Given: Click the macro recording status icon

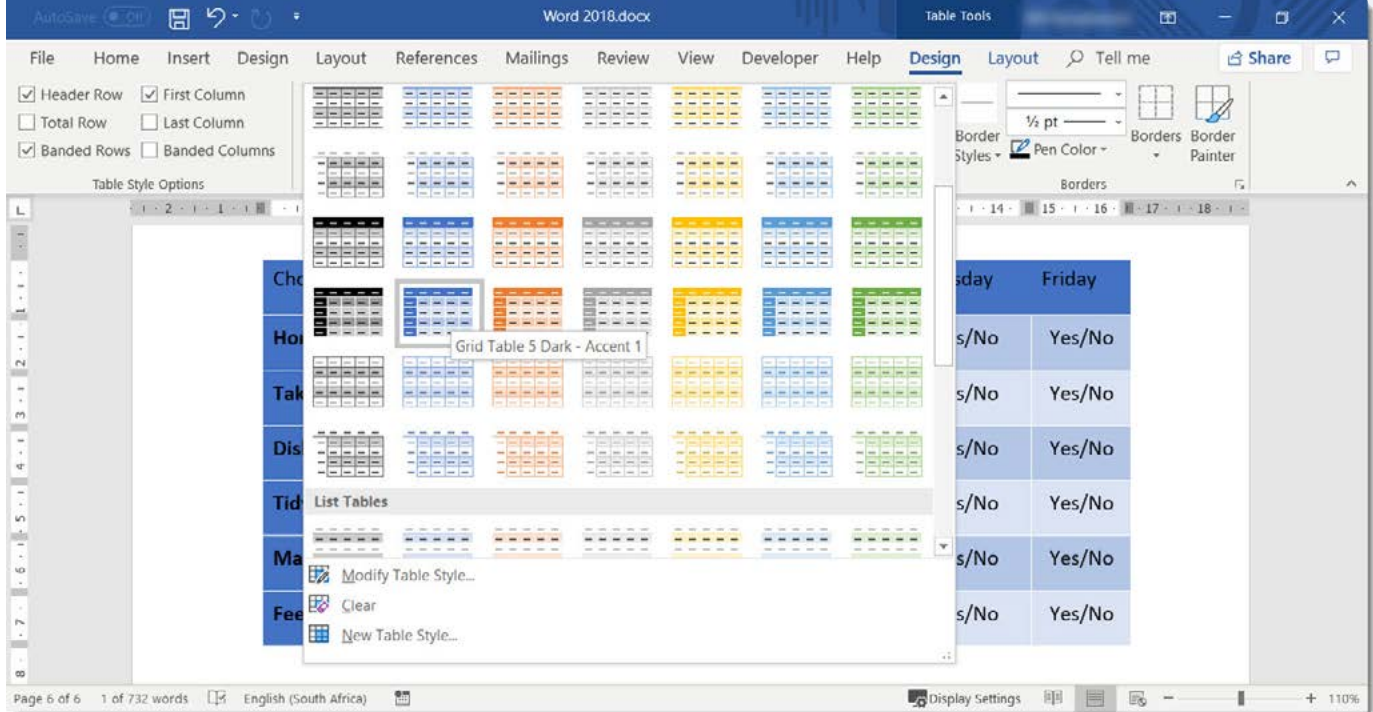Looking at the screenshot, I should pos(403,698).
